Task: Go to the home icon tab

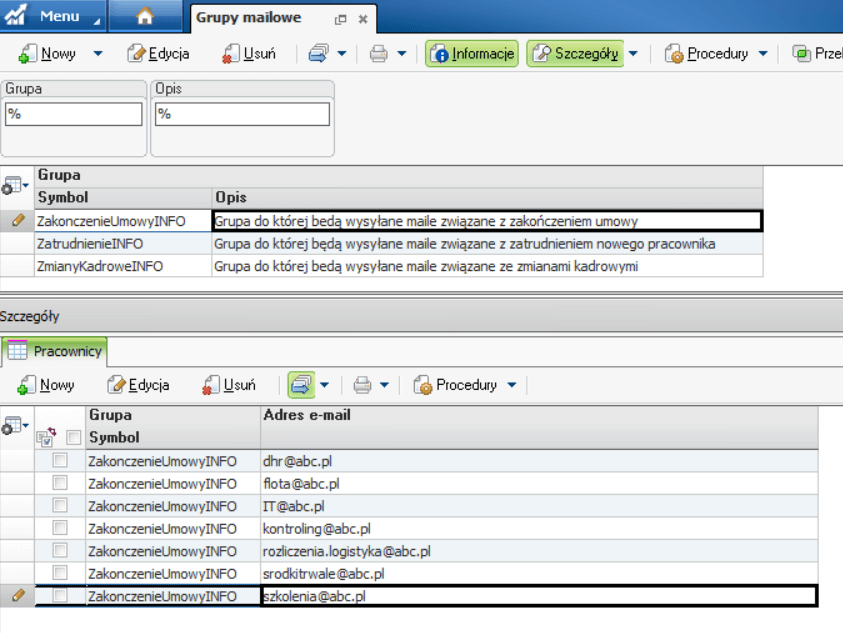Action: point(145,16)
